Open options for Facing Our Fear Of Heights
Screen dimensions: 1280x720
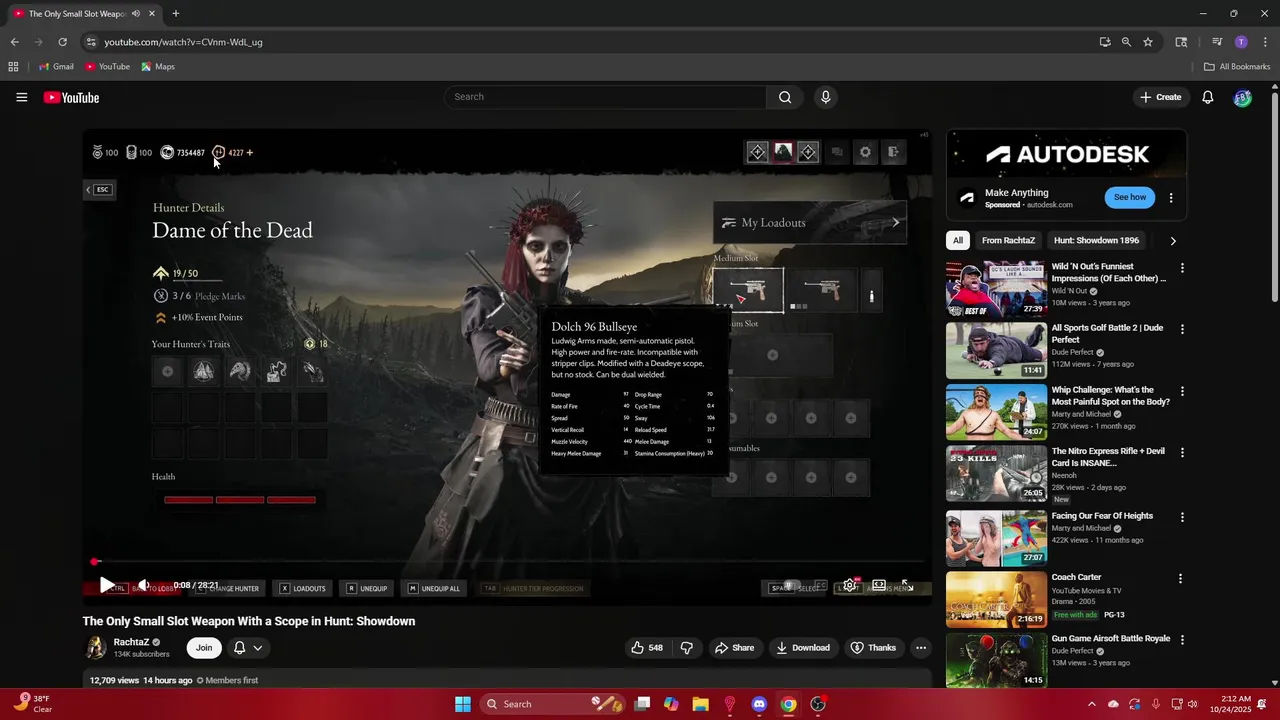coord(1182,517)
